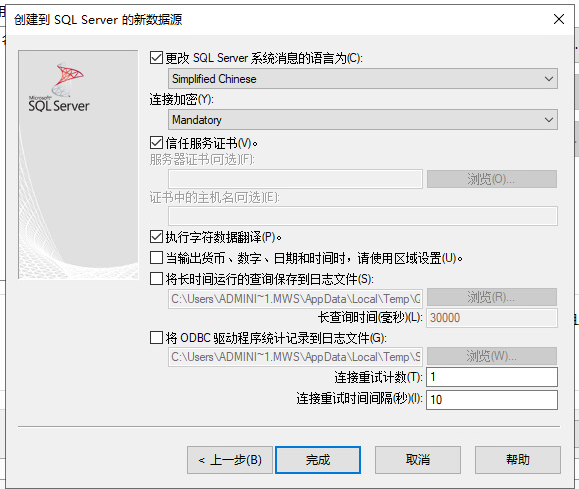Click the long query time 30000 field
This screenshot has width=579, height=489.
click(x=492, y=318)
